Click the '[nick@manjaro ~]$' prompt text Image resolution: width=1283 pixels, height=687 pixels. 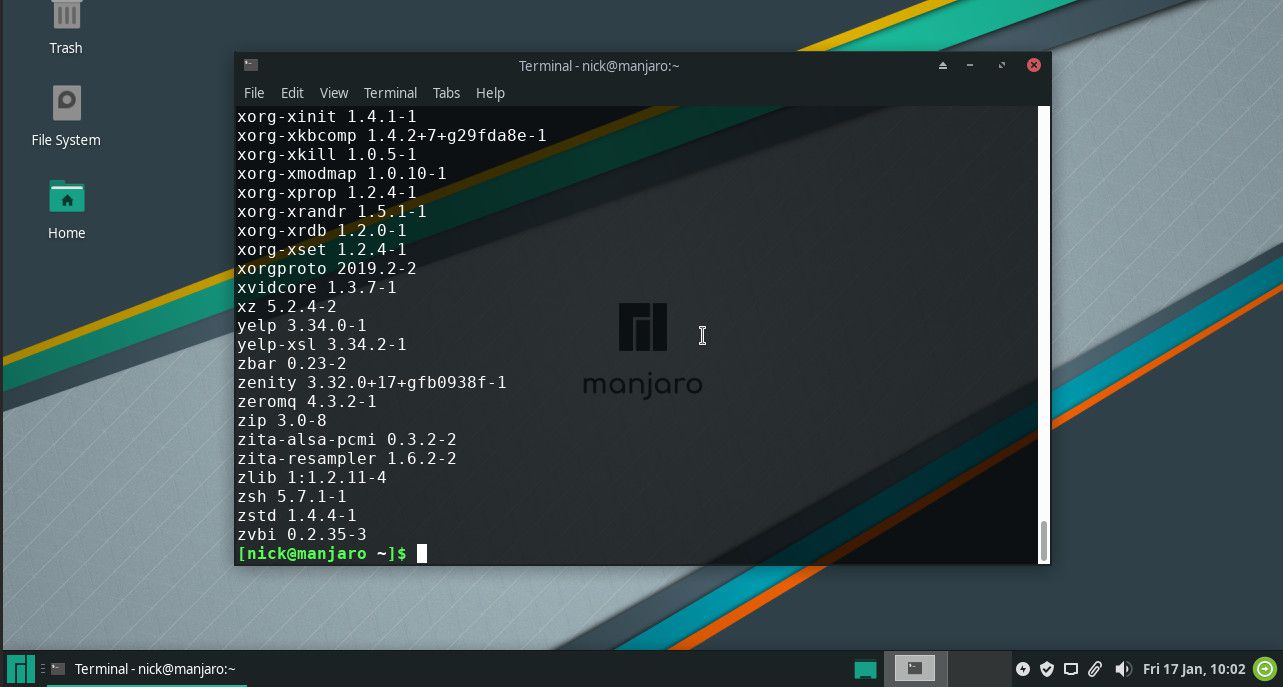point(322,554)
